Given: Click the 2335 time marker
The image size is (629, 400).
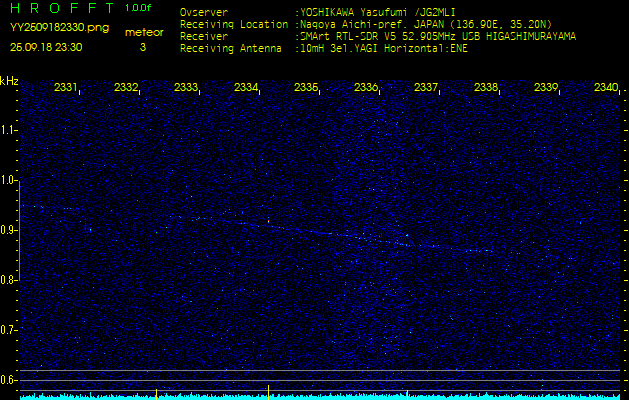Looking at the screenshot, I should point(306,88).
